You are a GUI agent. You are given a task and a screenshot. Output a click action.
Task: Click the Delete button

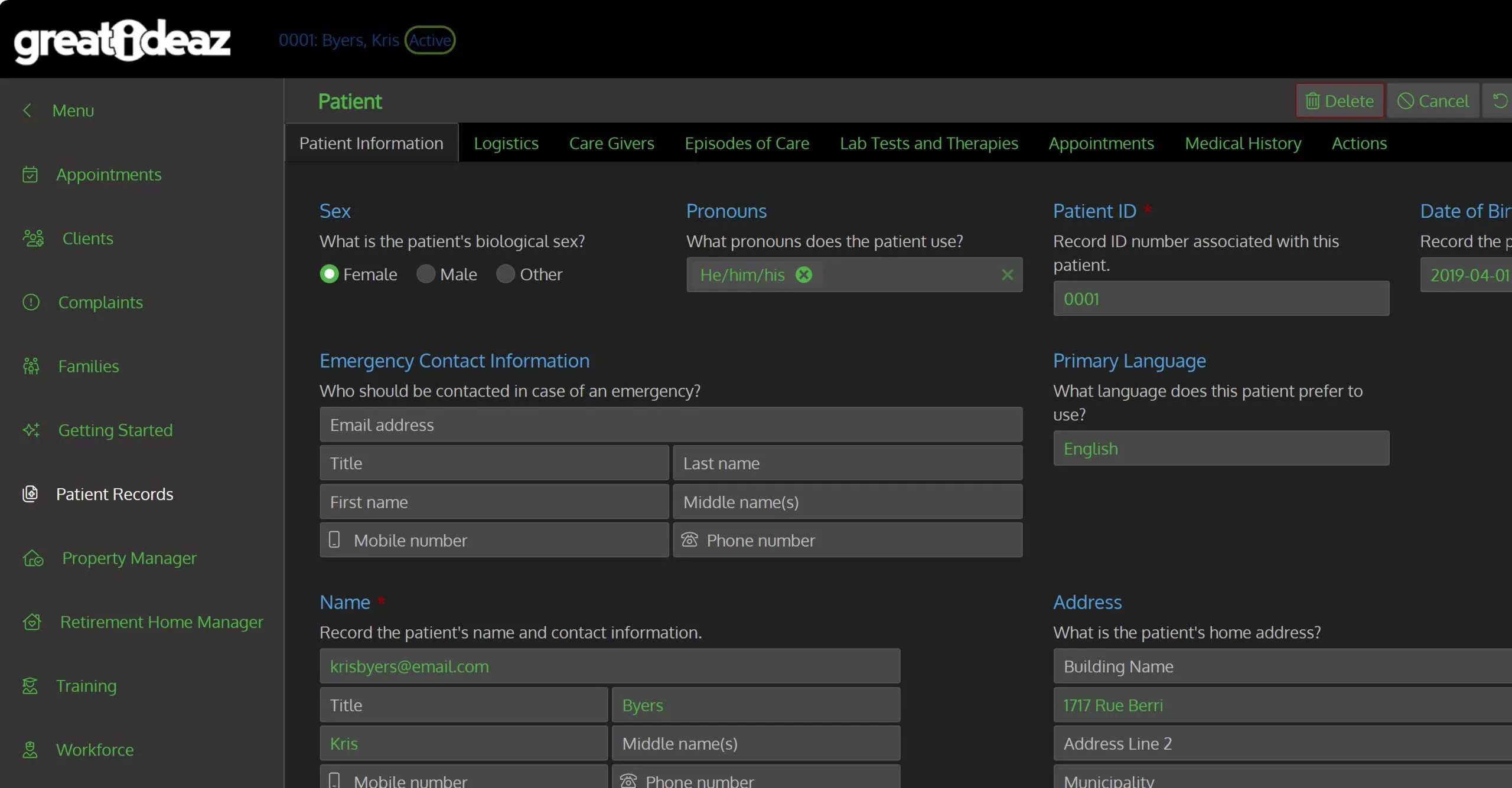pos(1340,101)
